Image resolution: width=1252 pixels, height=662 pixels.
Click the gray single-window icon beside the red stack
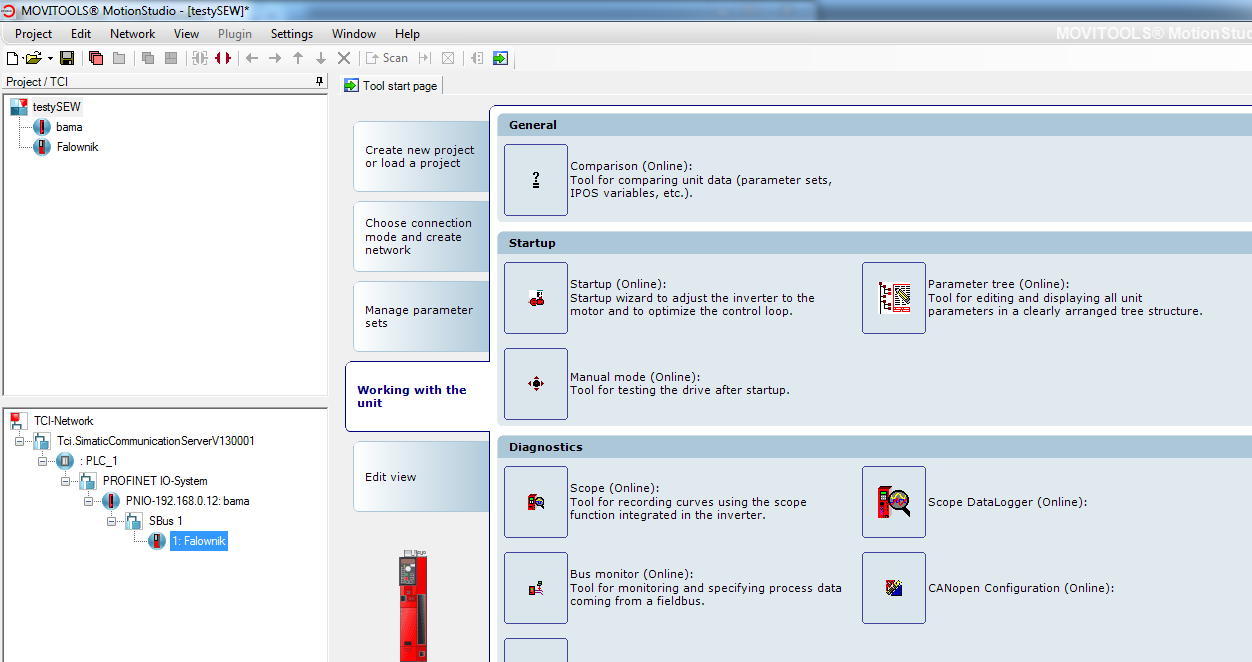click(119, 58)
